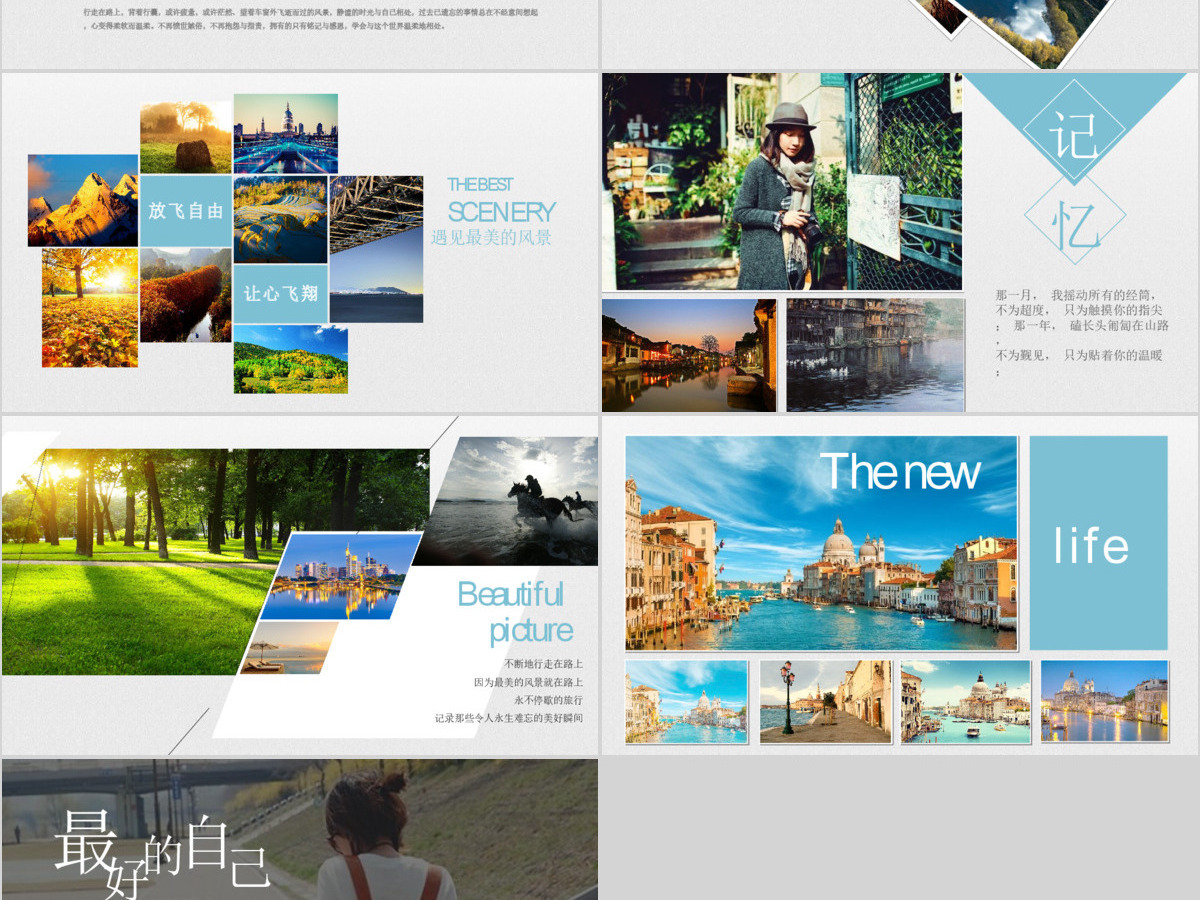
Task: Click the skyline reflected in water photo
Action: tap(342, 576)
